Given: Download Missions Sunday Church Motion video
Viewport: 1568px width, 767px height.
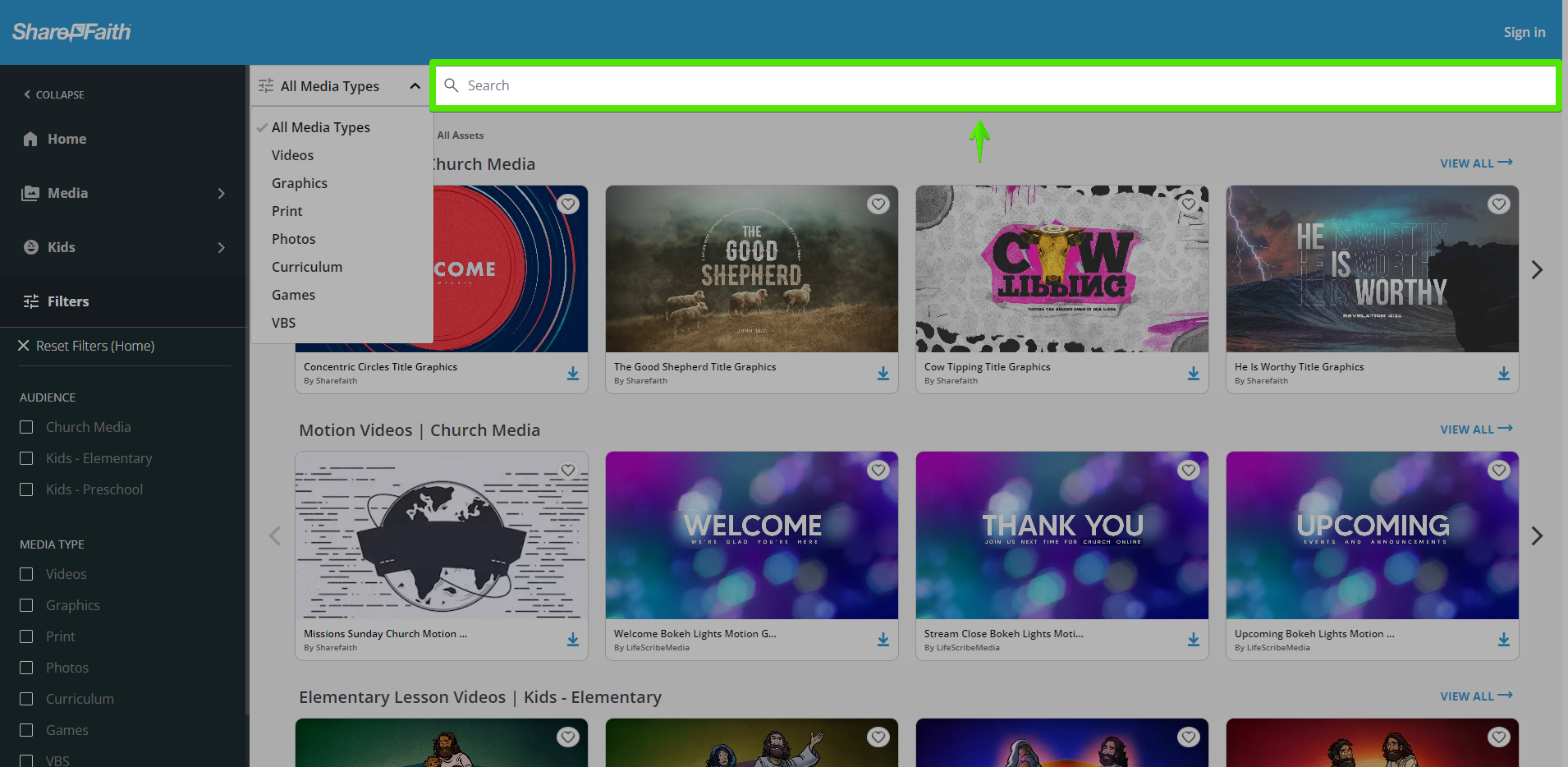Looking at the screenshot, I should tap(573, 640).
